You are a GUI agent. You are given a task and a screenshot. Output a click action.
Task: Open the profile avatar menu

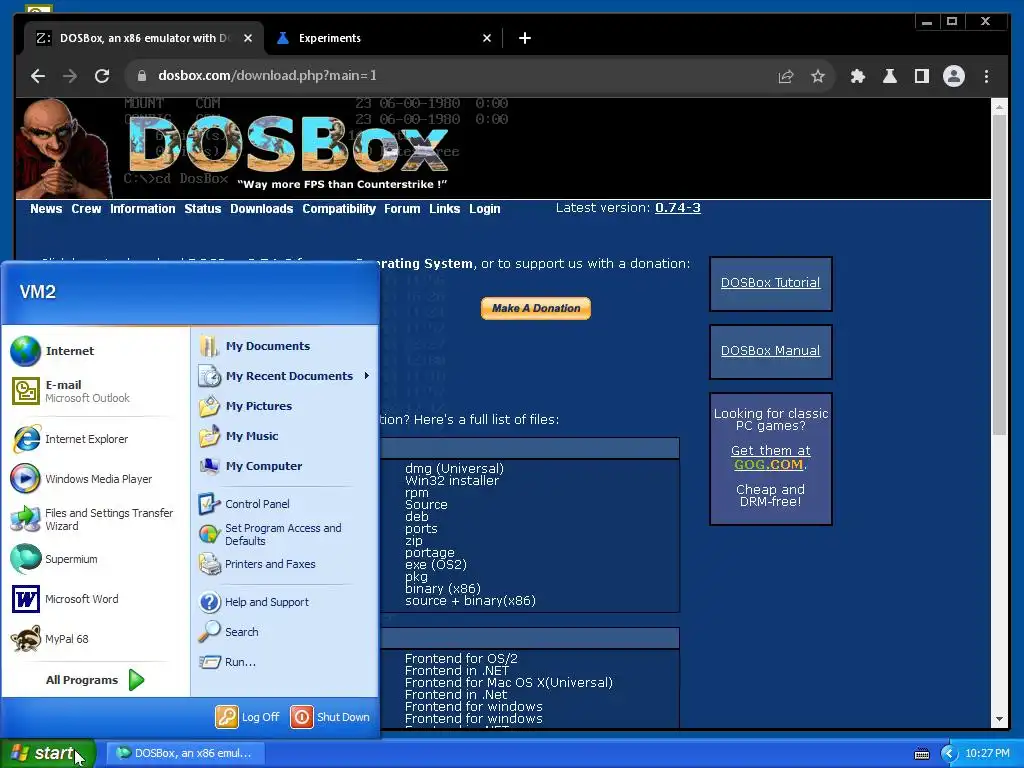[x=953, y=76]
